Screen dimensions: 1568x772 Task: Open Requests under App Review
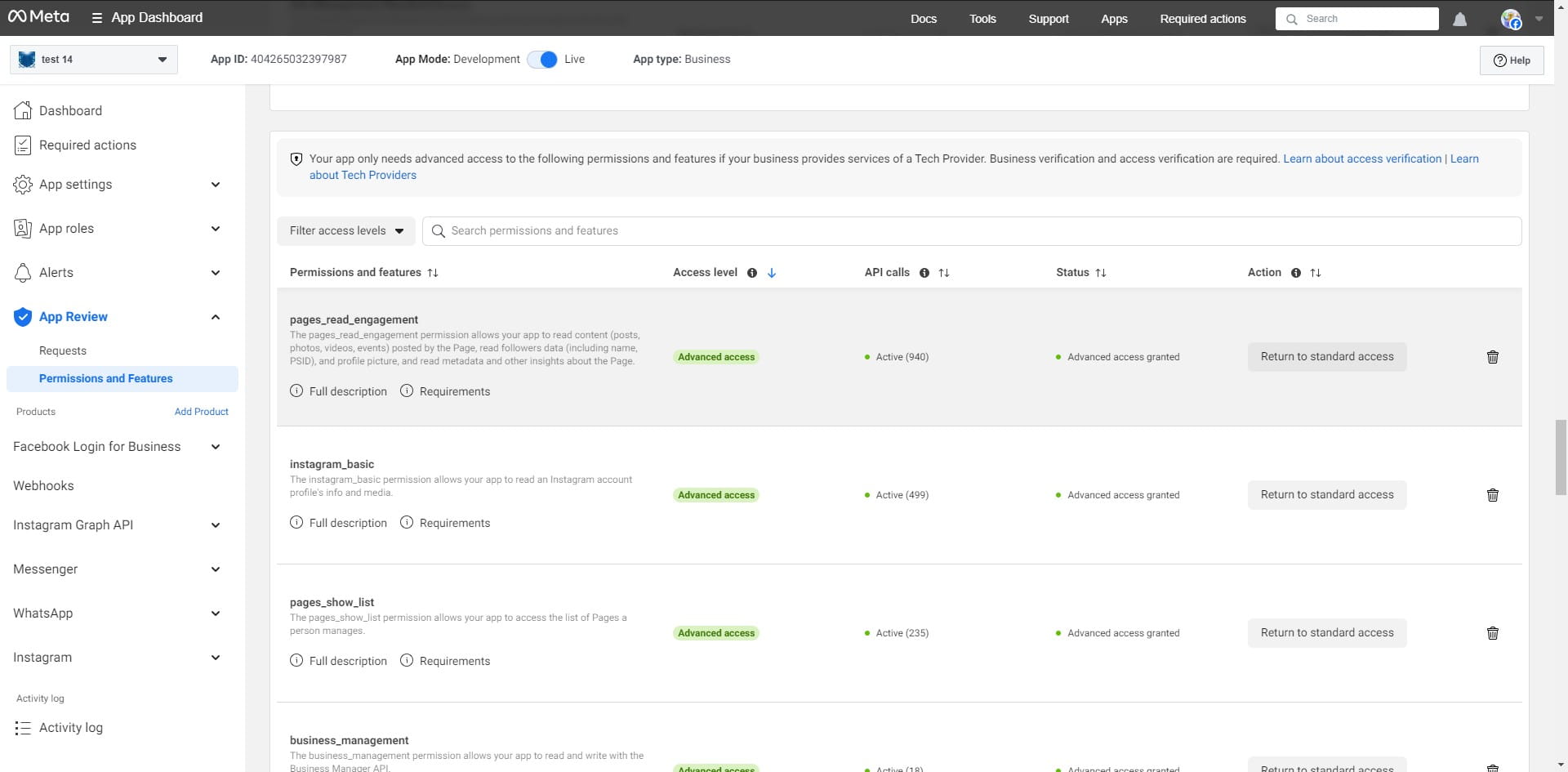coord(63,350)
